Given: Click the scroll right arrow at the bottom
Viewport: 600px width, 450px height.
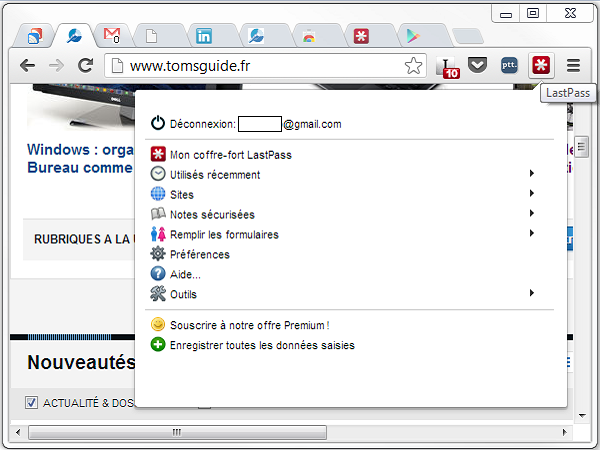Looking at the screenshot, I should 564,432.
